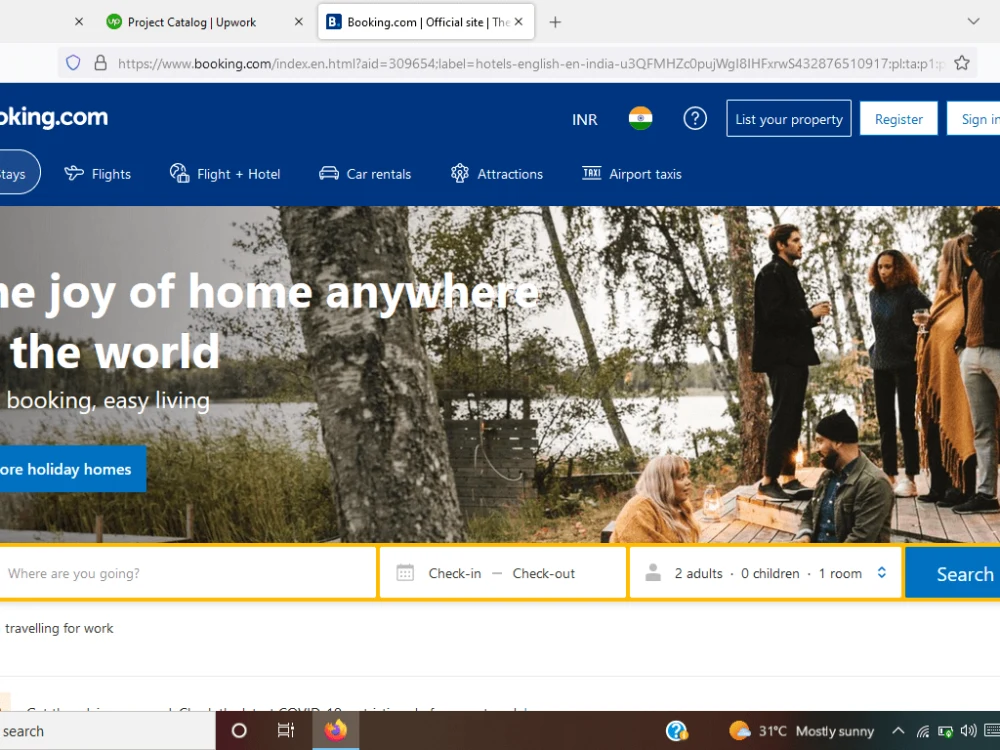This screenshot has width=1000, height=750.
Task: Select the Check-out date
Action: [543, 573]
